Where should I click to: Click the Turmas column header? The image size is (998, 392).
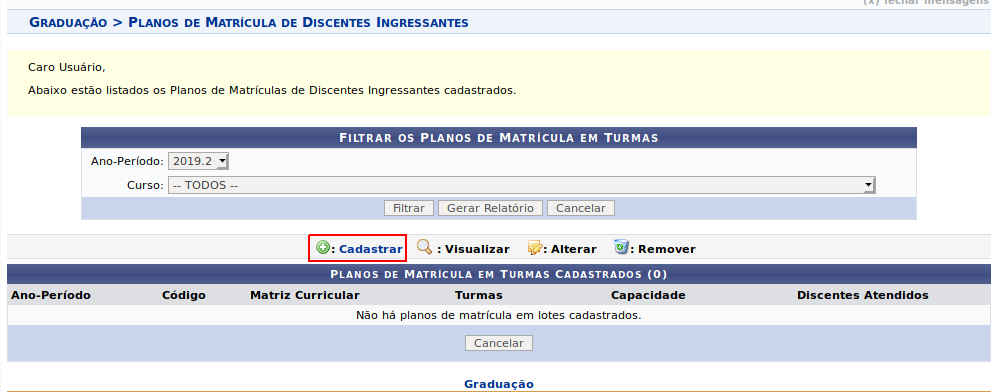[479, 295]
